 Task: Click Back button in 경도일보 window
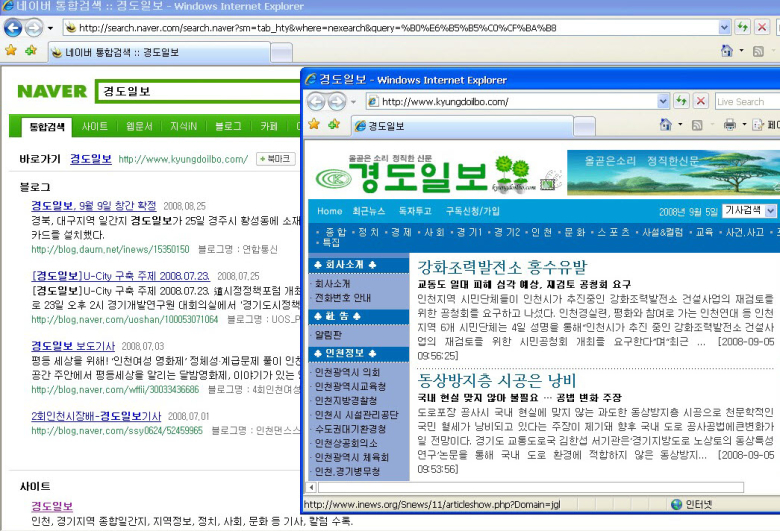[316, 102]
